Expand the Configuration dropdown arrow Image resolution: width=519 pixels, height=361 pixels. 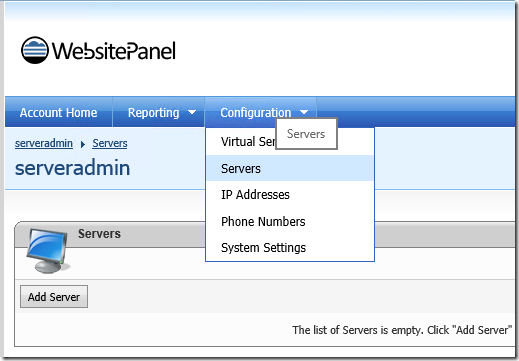304,112
